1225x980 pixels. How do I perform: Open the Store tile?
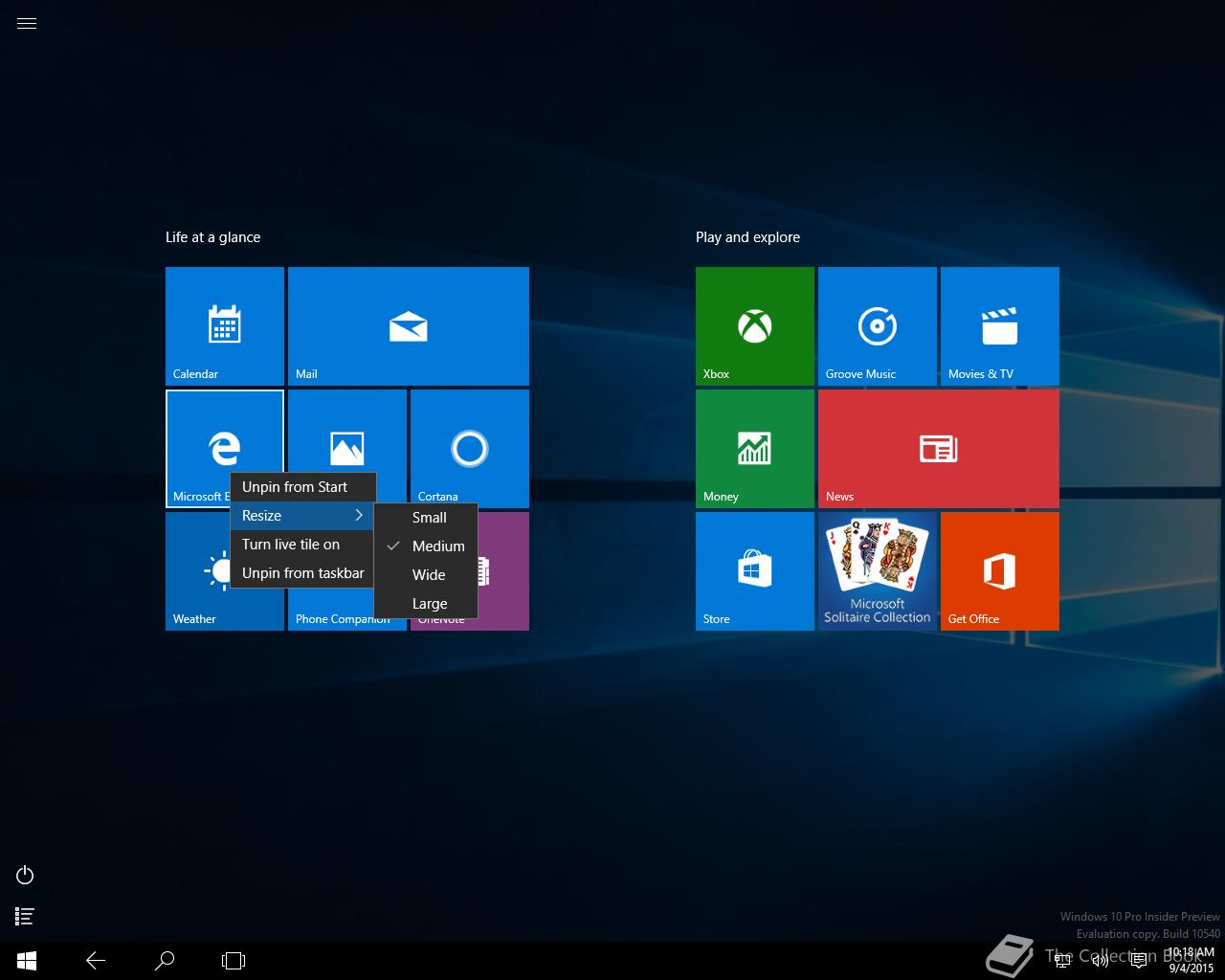[755, 571]
